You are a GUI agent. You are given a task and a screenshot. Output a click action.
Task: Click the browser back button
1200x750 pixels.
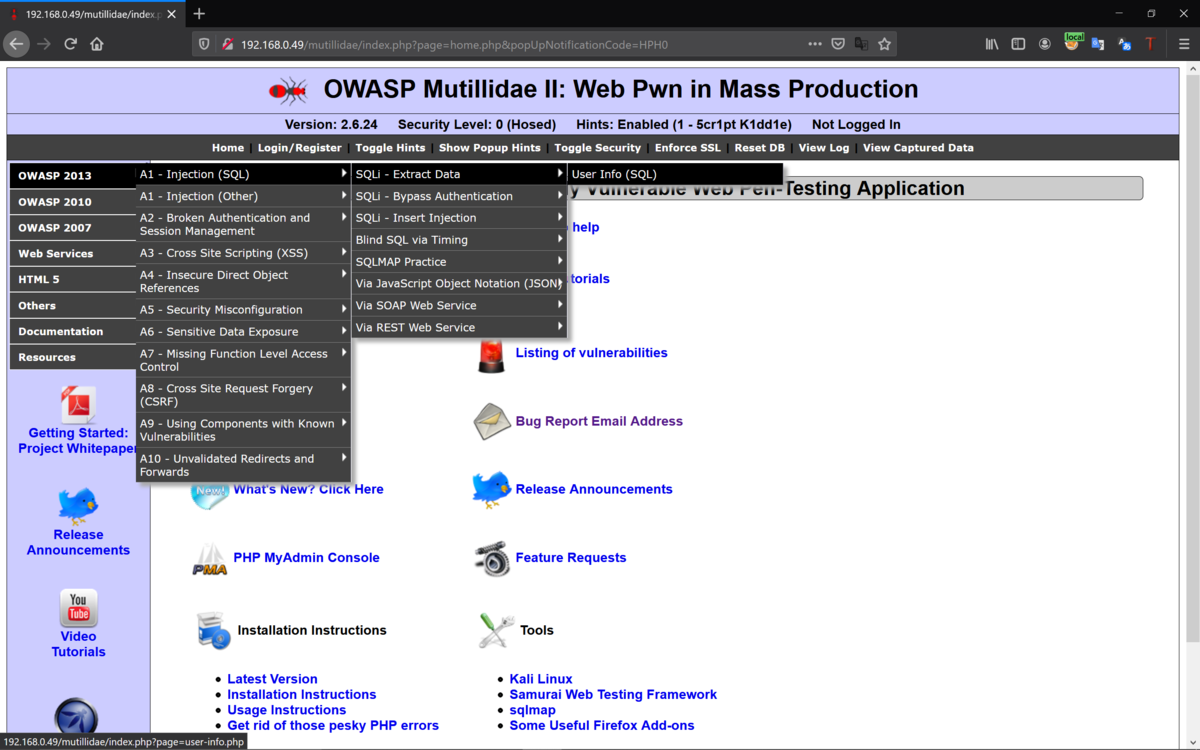(16, 44)
